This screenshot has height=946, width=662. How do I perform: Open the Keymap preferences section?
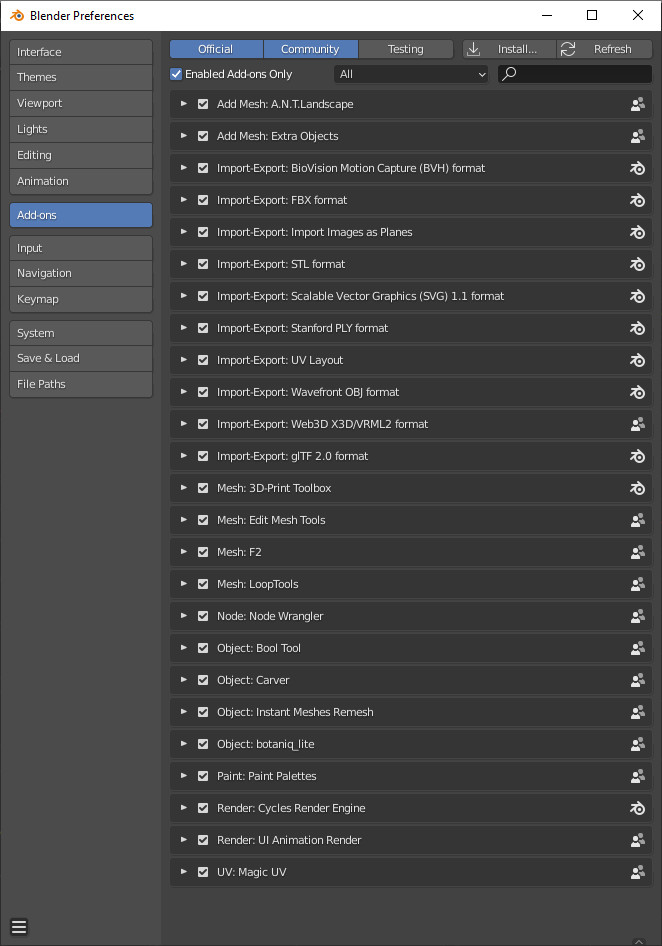(x=81, y=299)
